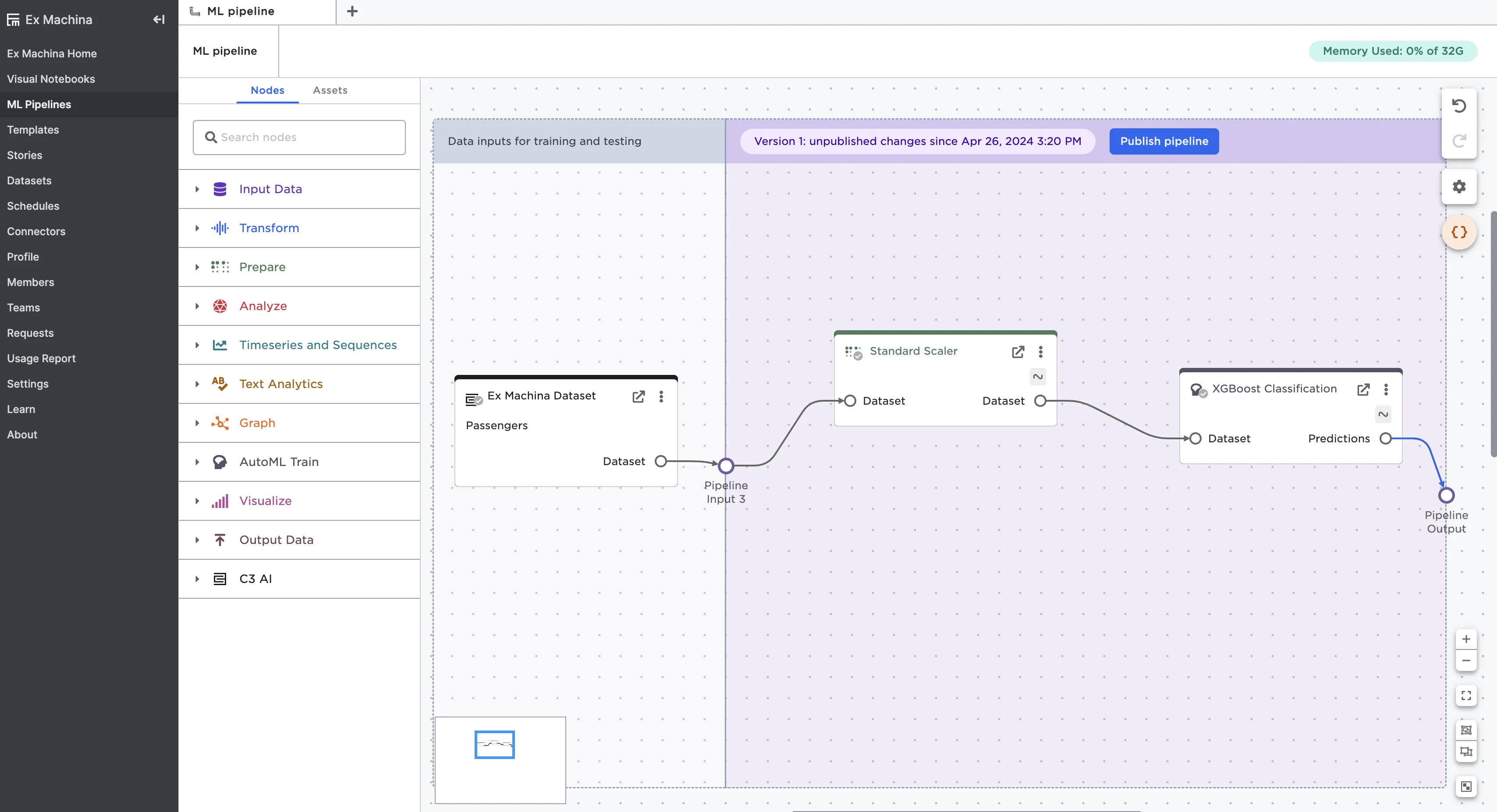Screen dimensions: 1497x812
Task: Click the undo arrow icon
Action: [x=1458, y=106]
